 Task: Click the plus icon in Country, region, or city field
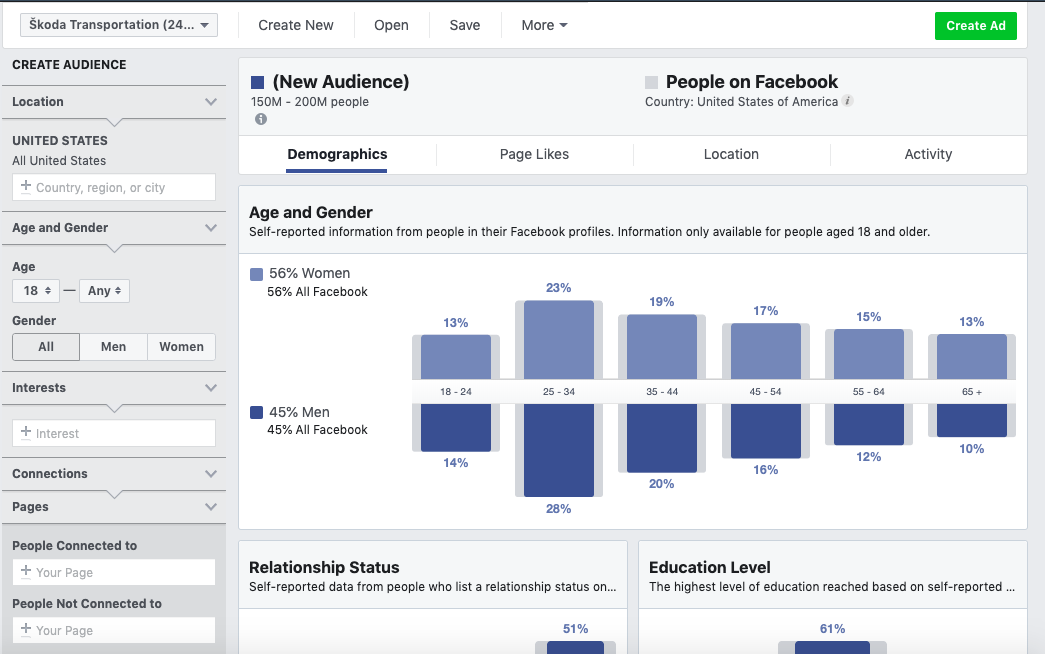pos(25,187)
